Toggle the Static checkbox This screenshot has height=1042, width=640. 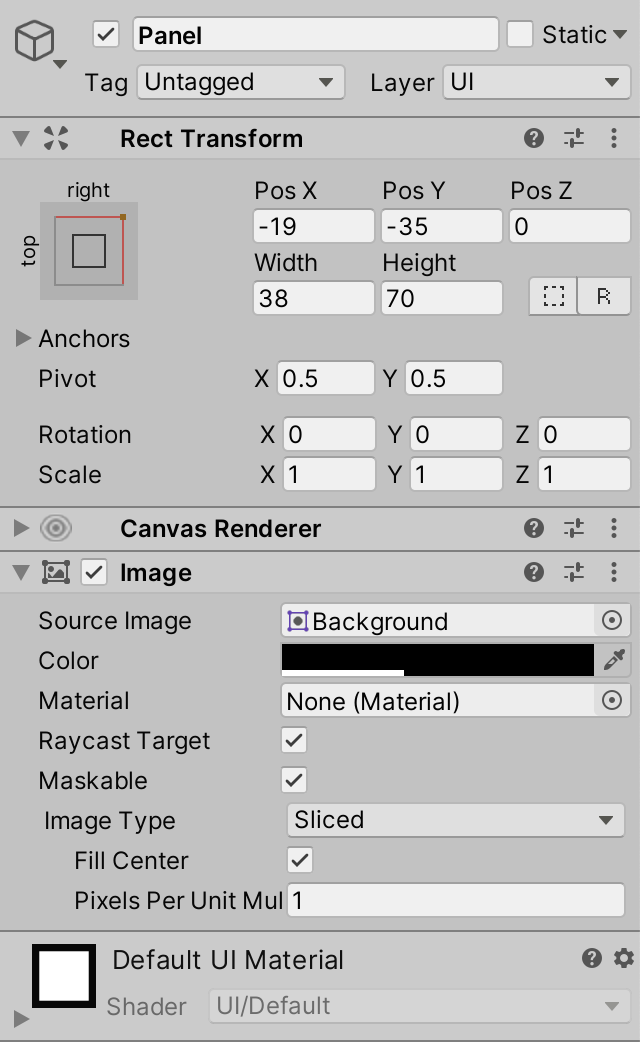click(x=520, y=35)
